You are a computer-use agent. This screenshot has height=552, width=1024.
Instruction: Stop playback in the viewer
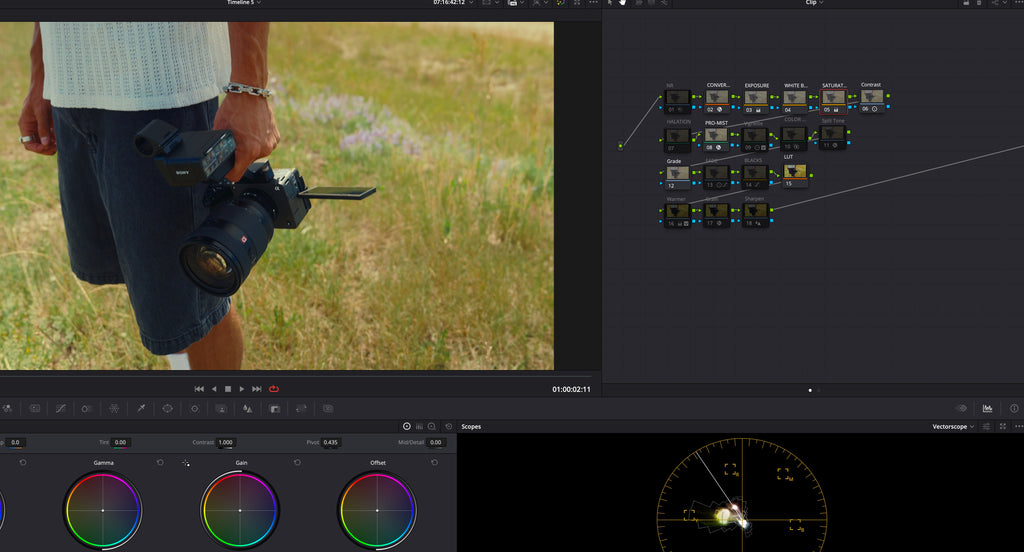[x=228, y=389]
